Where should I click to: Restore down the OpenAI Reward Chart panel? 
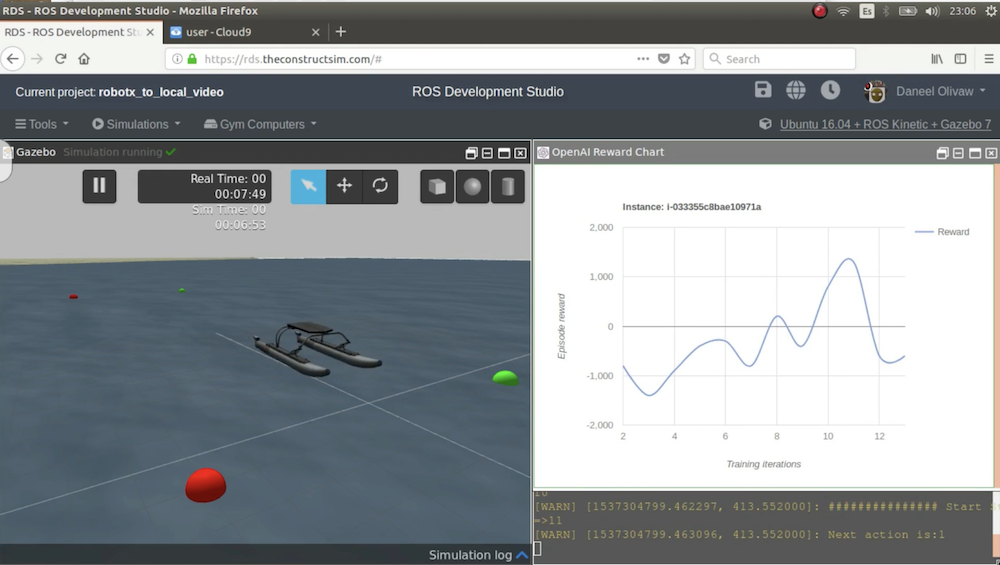pyautogui.click(x=942, y=153)
